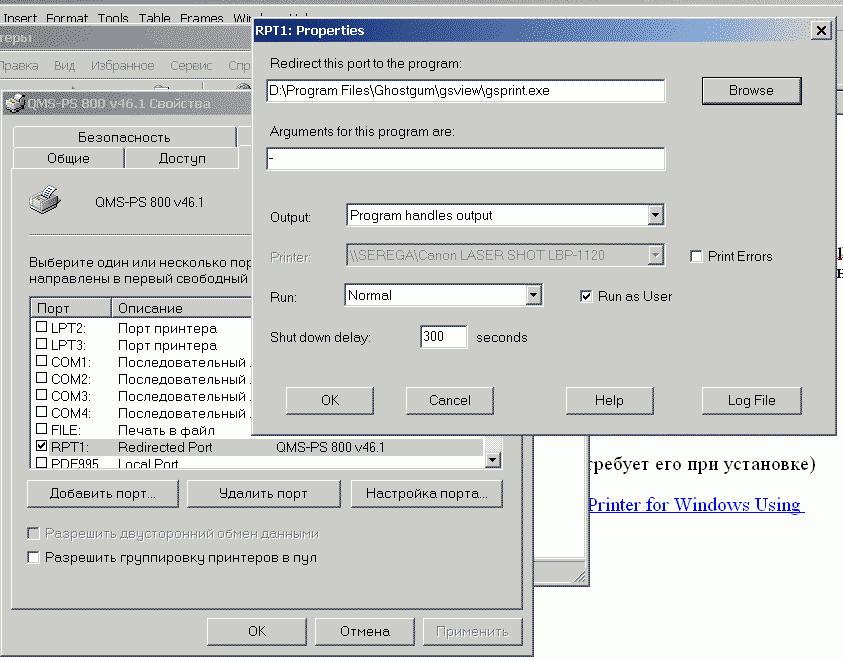Check the COM1 port checkbox

[x=41, y=361]
